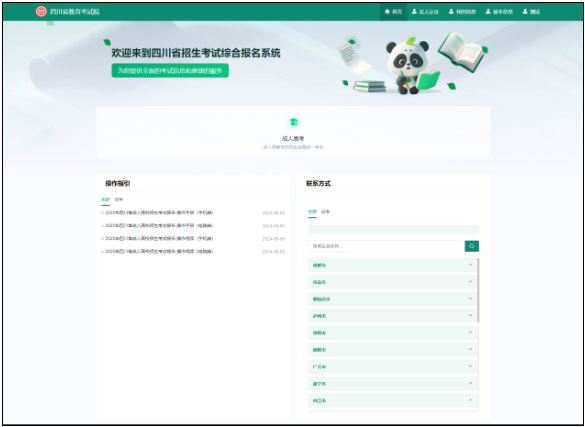Switch to 成考 tab under 操作指引

pos(119,200)
